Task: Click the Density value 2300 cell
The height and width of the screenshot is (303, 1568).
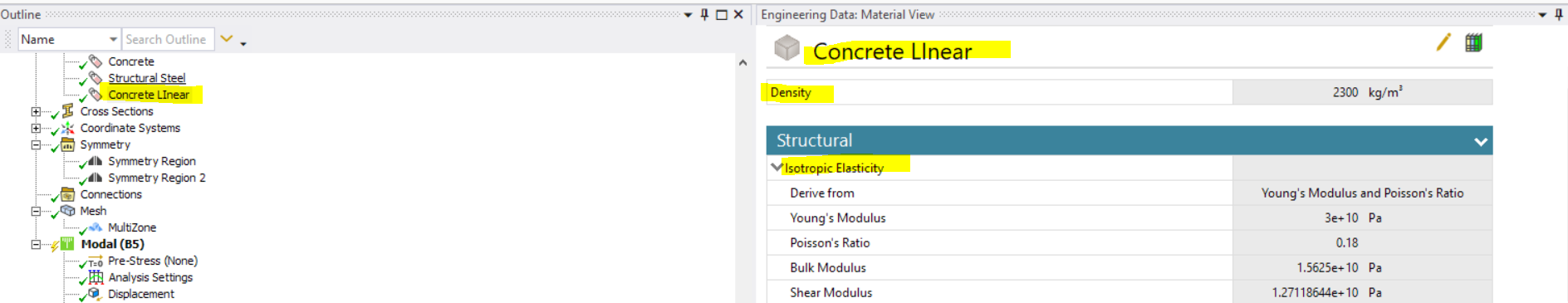Action: pos(1362,92)
